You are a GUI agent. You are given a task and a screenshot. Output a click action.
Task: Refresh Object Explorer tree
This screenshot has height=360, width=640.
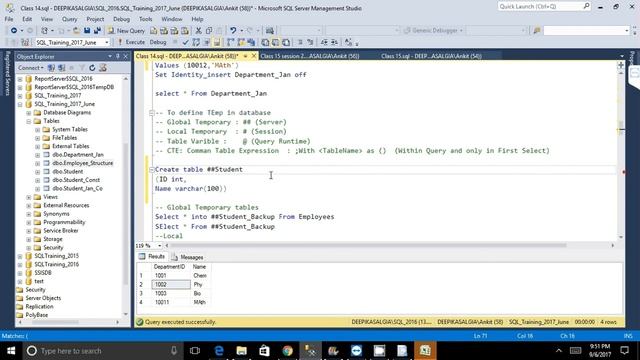(x=92, y=68)
